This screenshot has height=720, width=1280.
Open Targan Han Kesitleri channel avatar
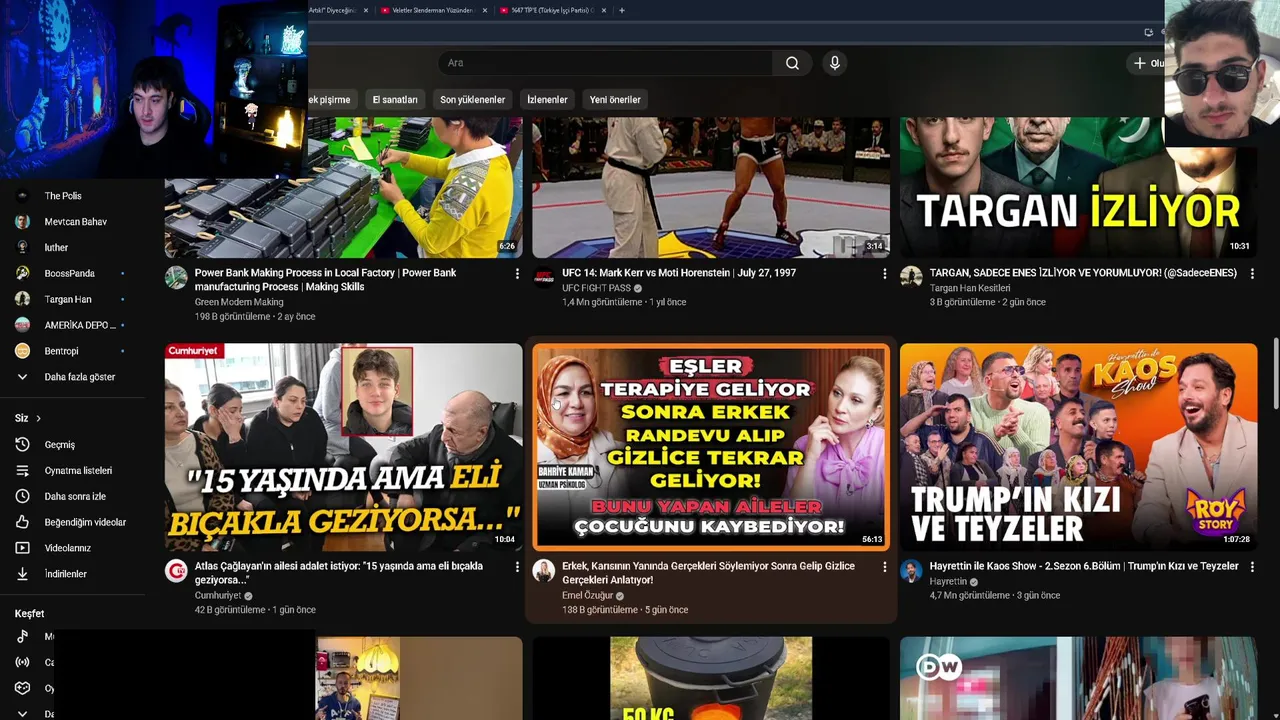(911, 277)
